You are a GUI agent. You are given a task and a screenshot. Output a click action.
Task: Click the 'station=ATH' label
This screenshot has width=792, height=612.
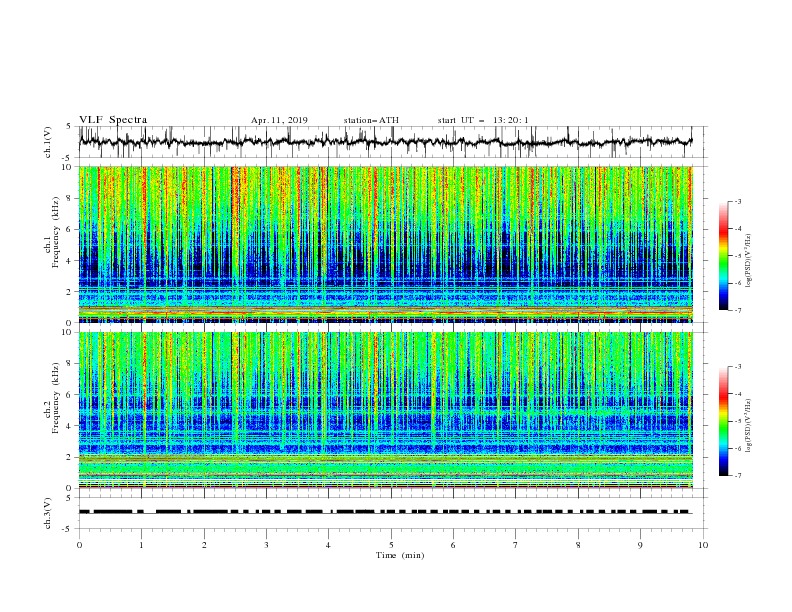click(371, 120)
